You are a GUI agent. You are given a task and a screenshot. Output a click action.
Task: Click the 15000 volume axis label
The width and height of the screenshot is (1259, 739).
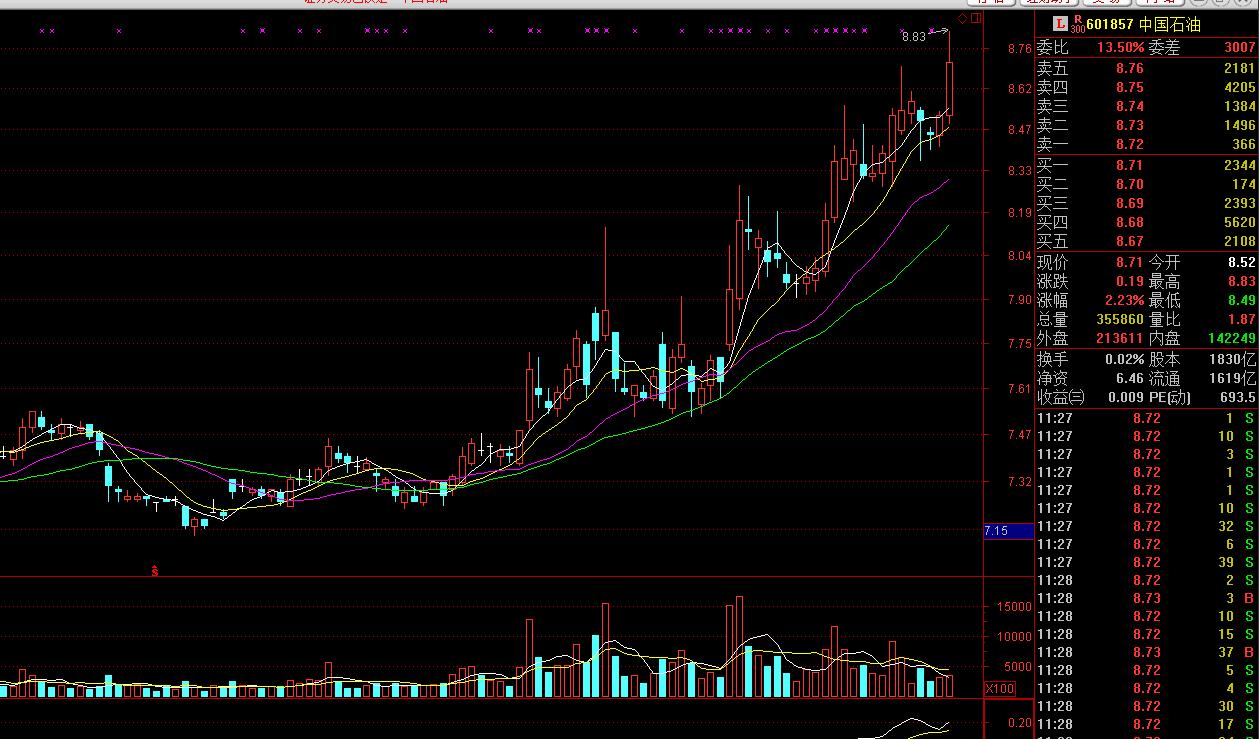[x=1011, y=607]
